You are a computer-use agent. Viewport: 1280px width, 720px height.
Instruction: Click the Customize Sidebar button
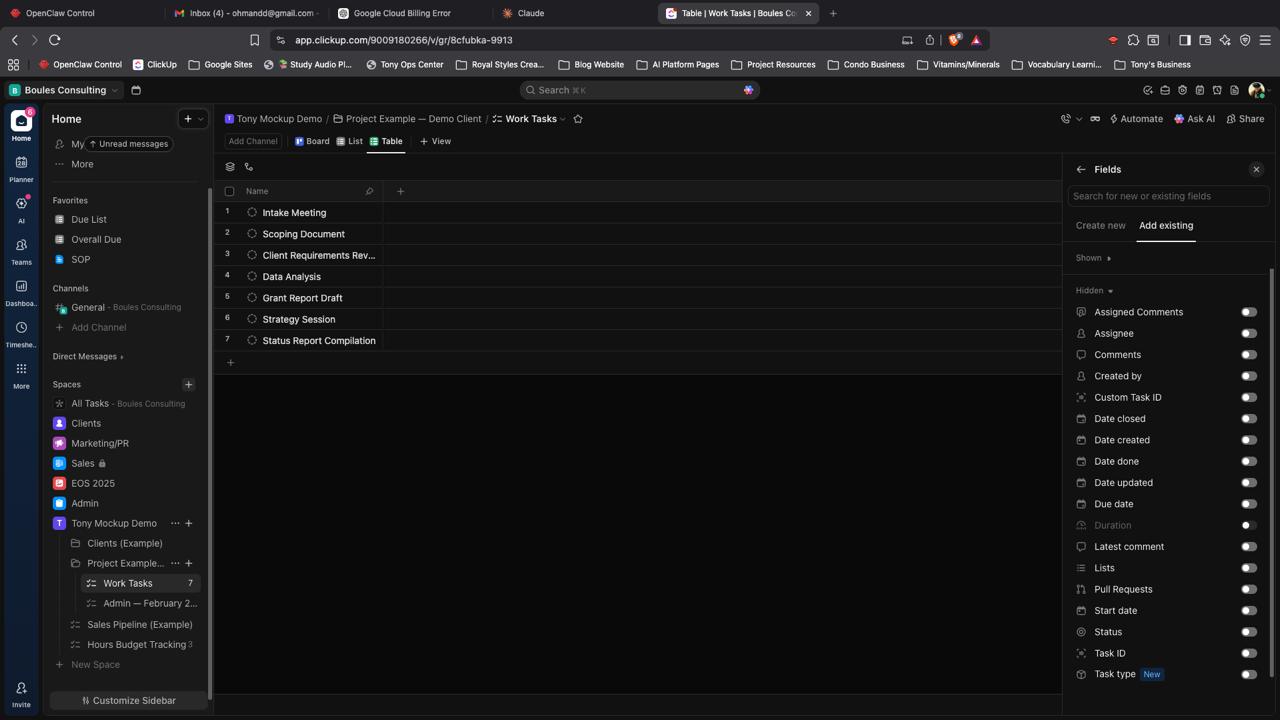point(128,701)
